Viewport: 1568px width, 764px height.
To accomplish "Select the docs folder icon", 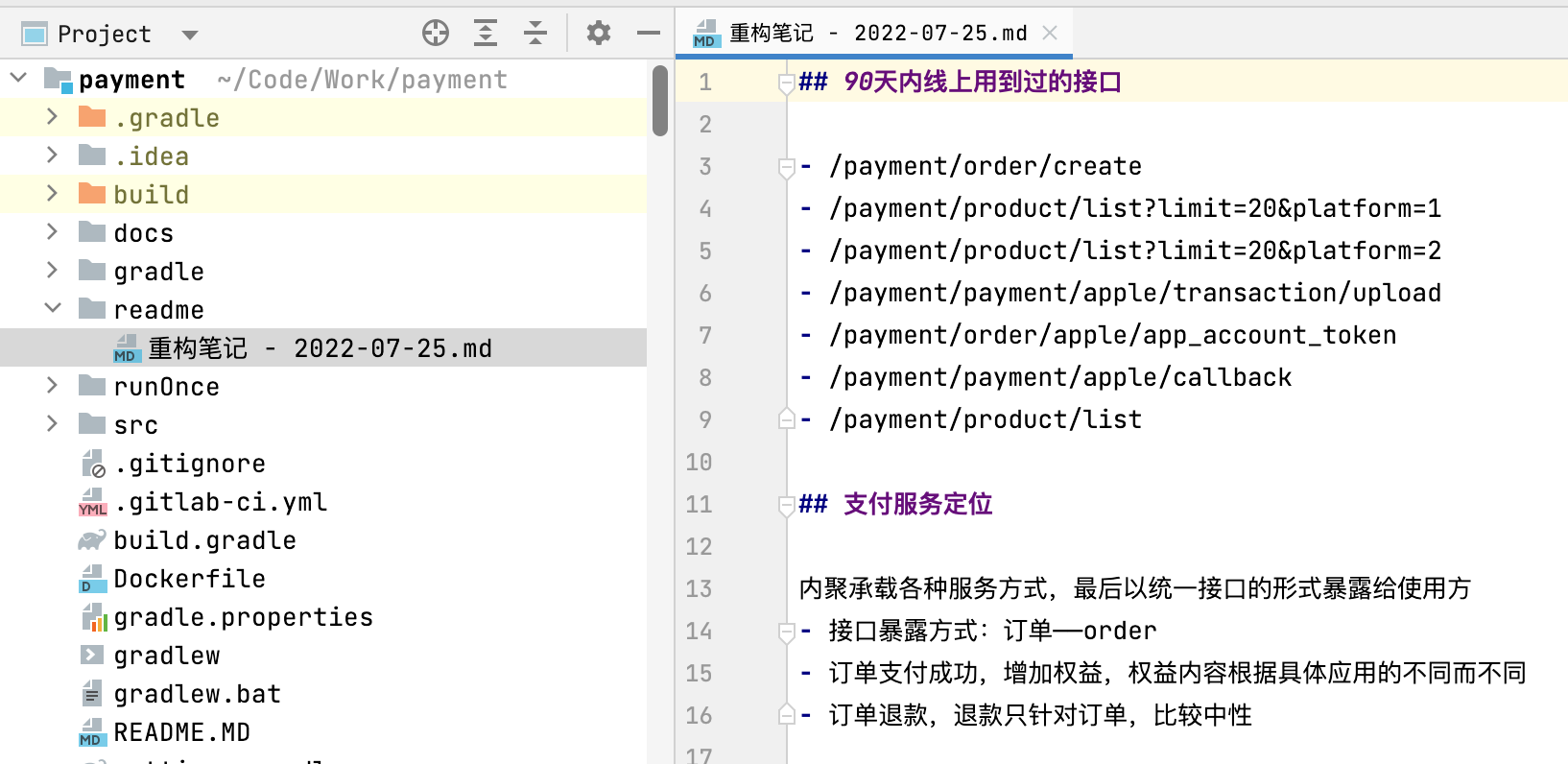I will (92, 232).
